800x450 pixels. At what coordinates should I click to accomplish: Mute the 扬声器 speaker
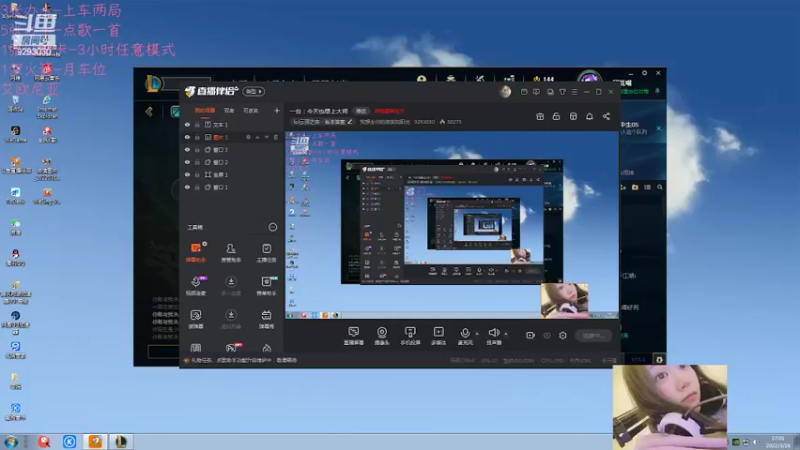click(x=494, y=336)
